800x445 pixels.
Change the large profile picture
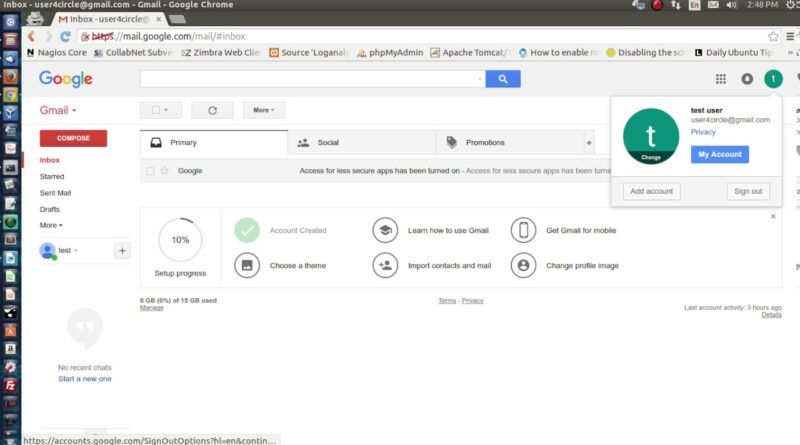tap(651, 136)
